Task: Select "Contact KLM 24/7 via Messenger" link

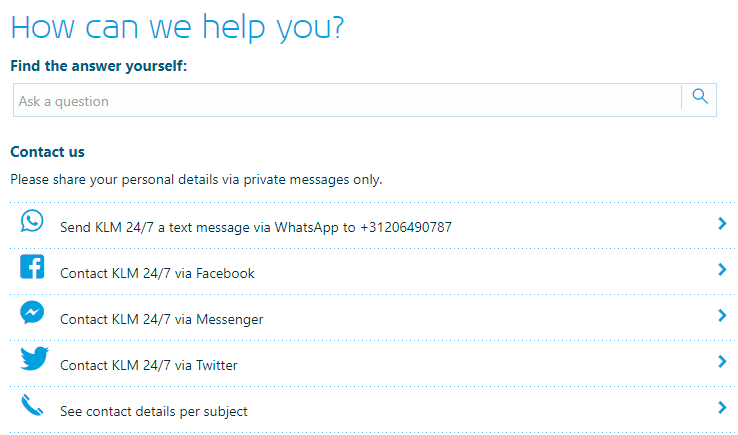Action: (161, 319)
